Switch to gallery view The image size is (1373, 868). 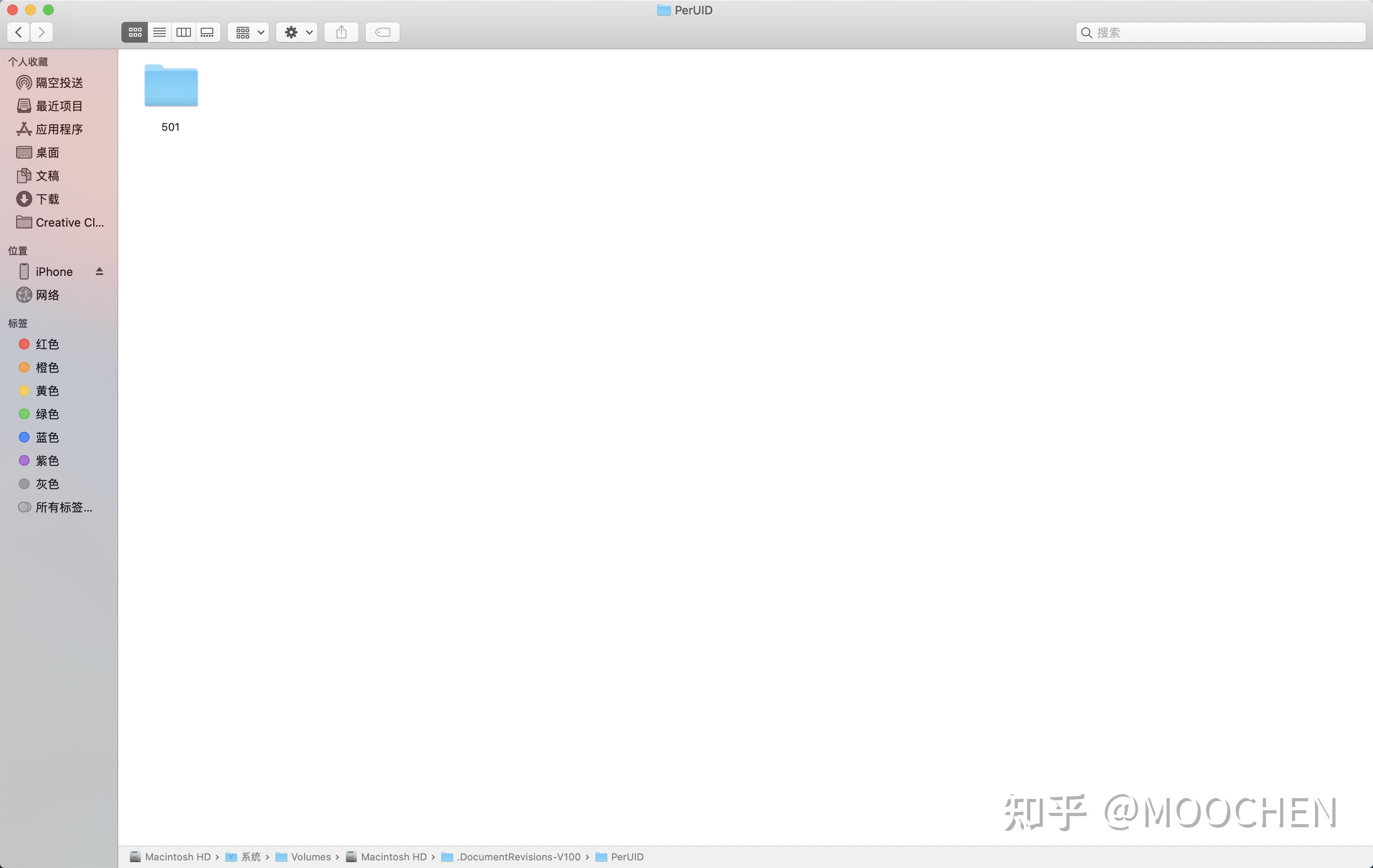[207, 33]
